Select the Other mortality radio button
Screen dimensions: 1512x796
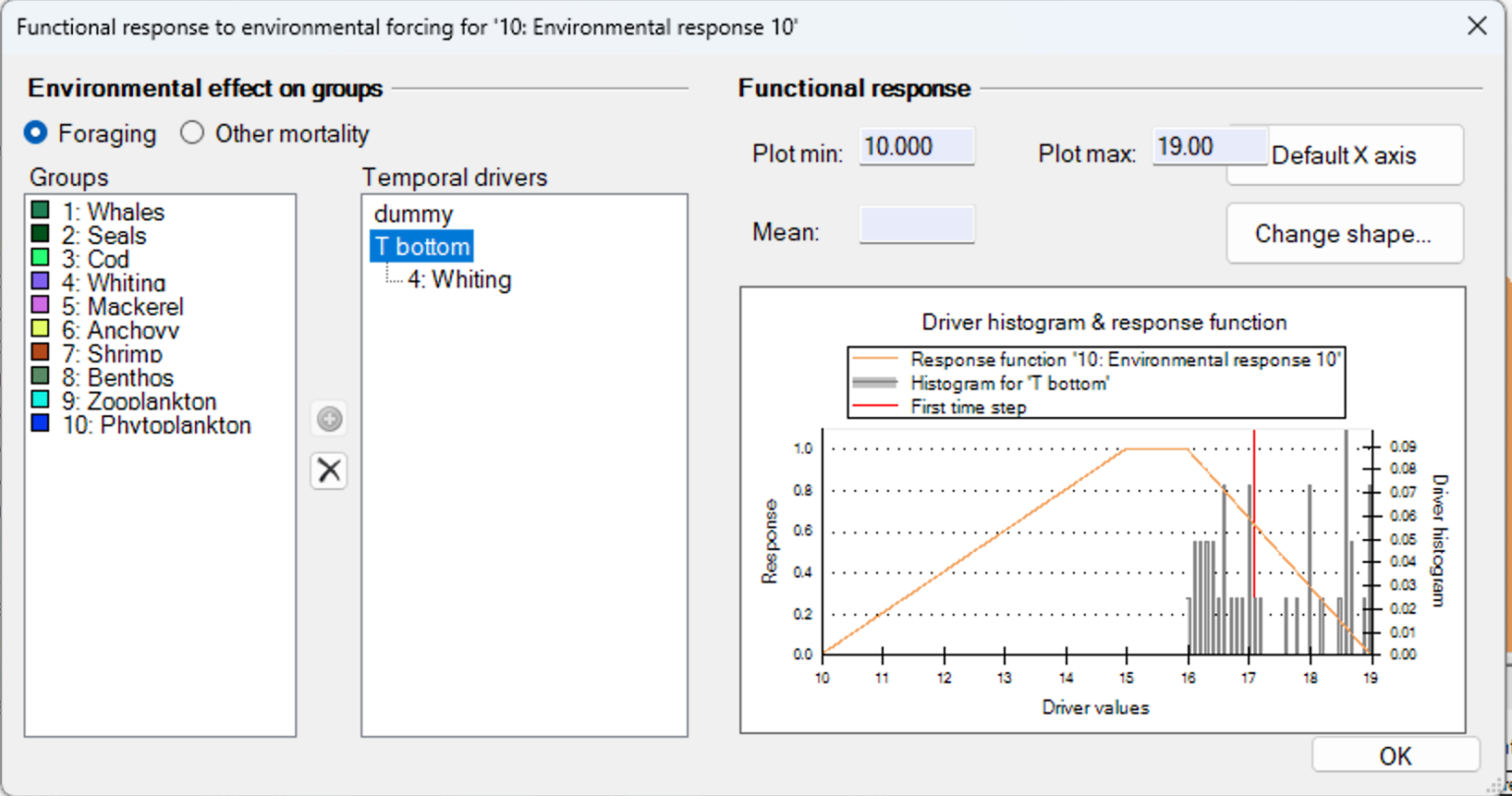(x=192, y=132)
